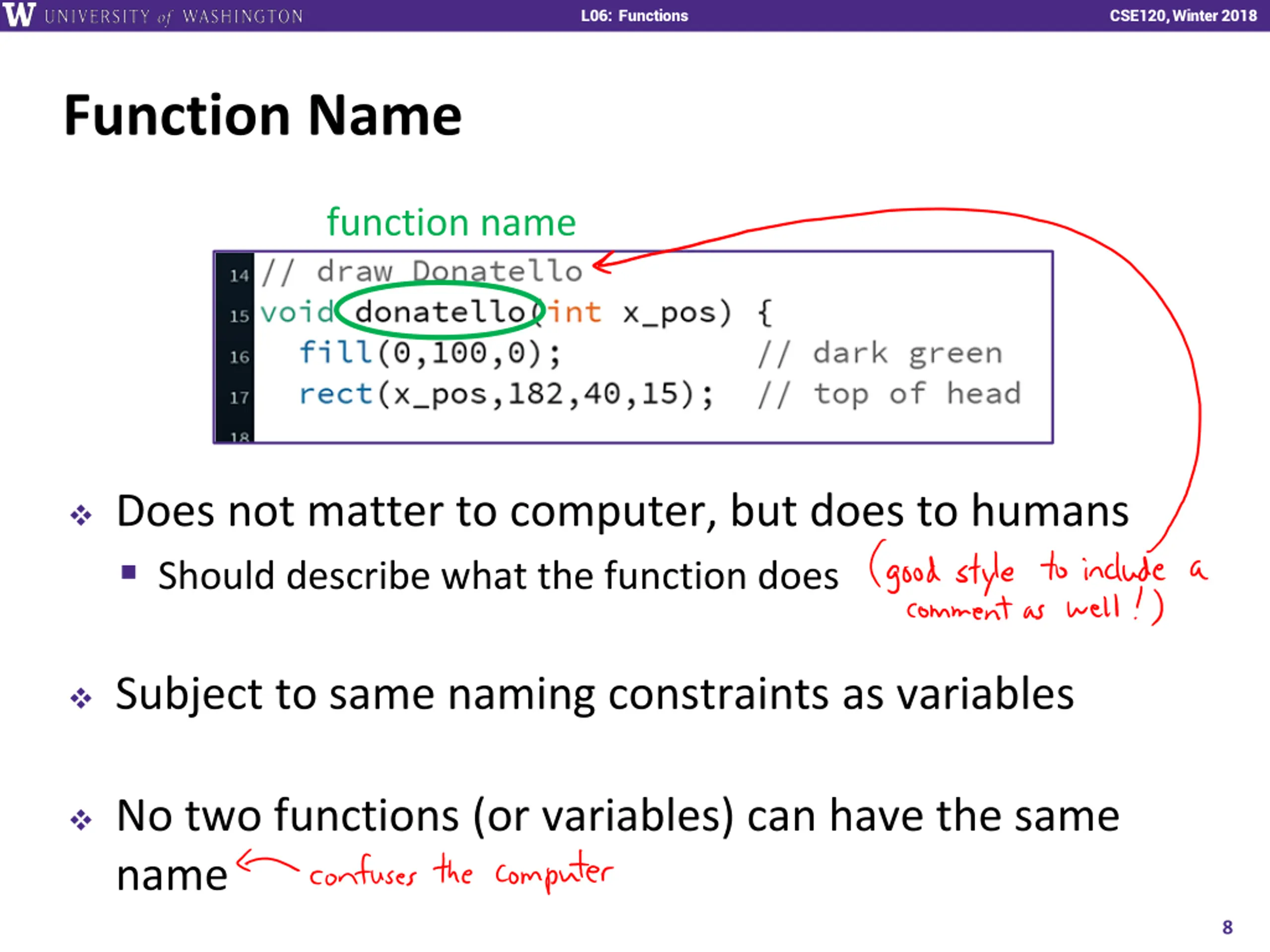Click the 'UNIVERSITY of WASHINGTON' header text

tap(174, 16)
